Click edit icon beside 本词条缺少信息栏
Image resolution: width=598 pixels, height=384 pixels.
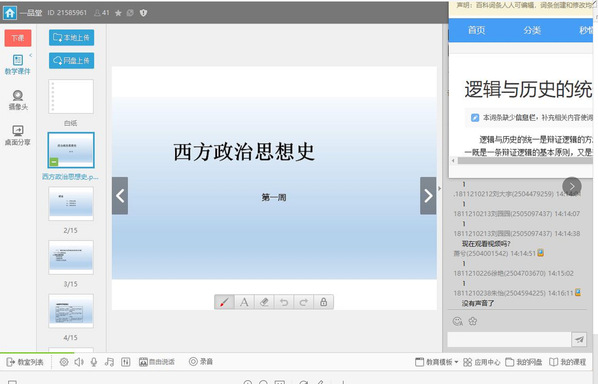tap(475, 117)
